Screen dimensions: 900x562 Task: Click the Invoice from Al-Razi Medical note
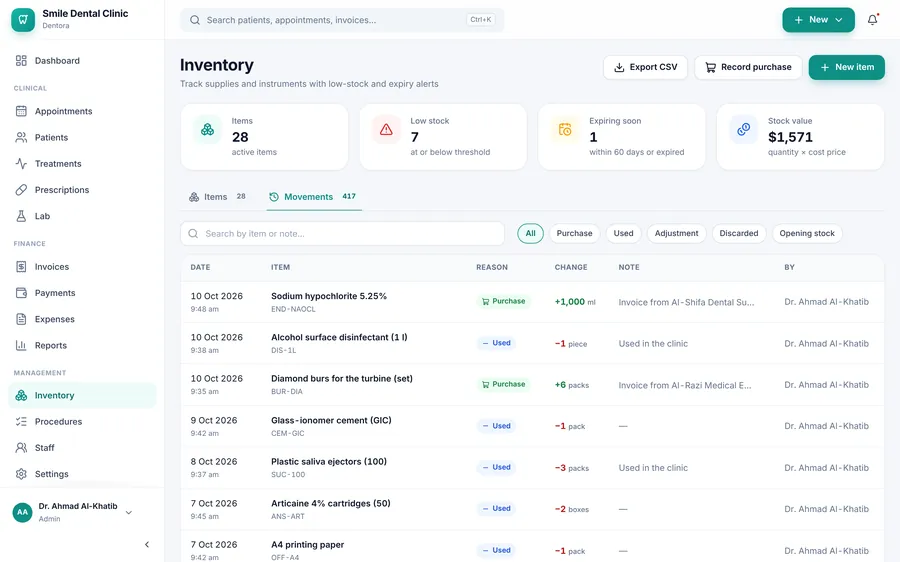click(685, 385)
